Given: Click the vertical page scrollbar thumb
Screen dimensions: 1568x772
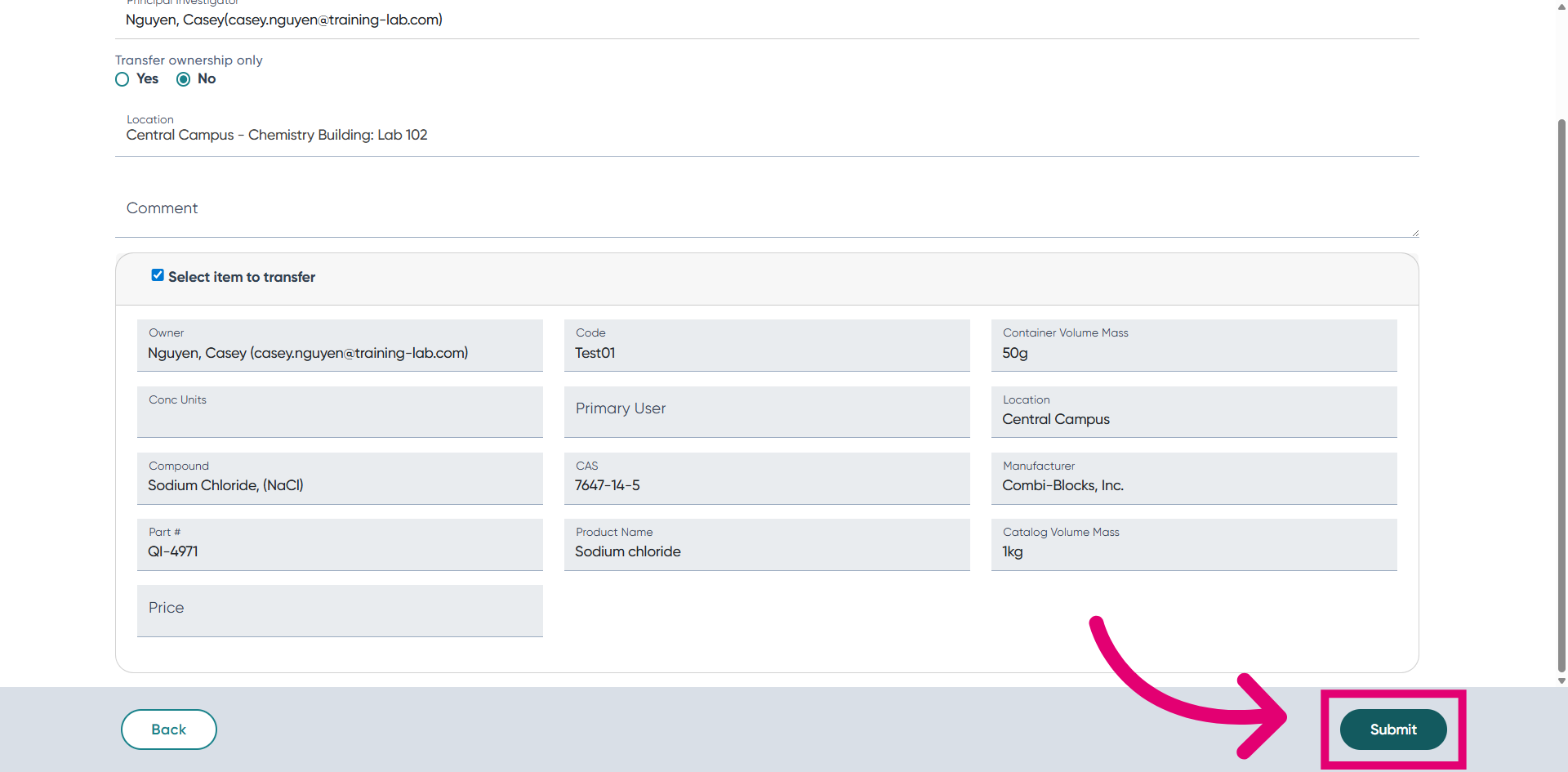Looking at the screenshot, I should (1561, 395).
